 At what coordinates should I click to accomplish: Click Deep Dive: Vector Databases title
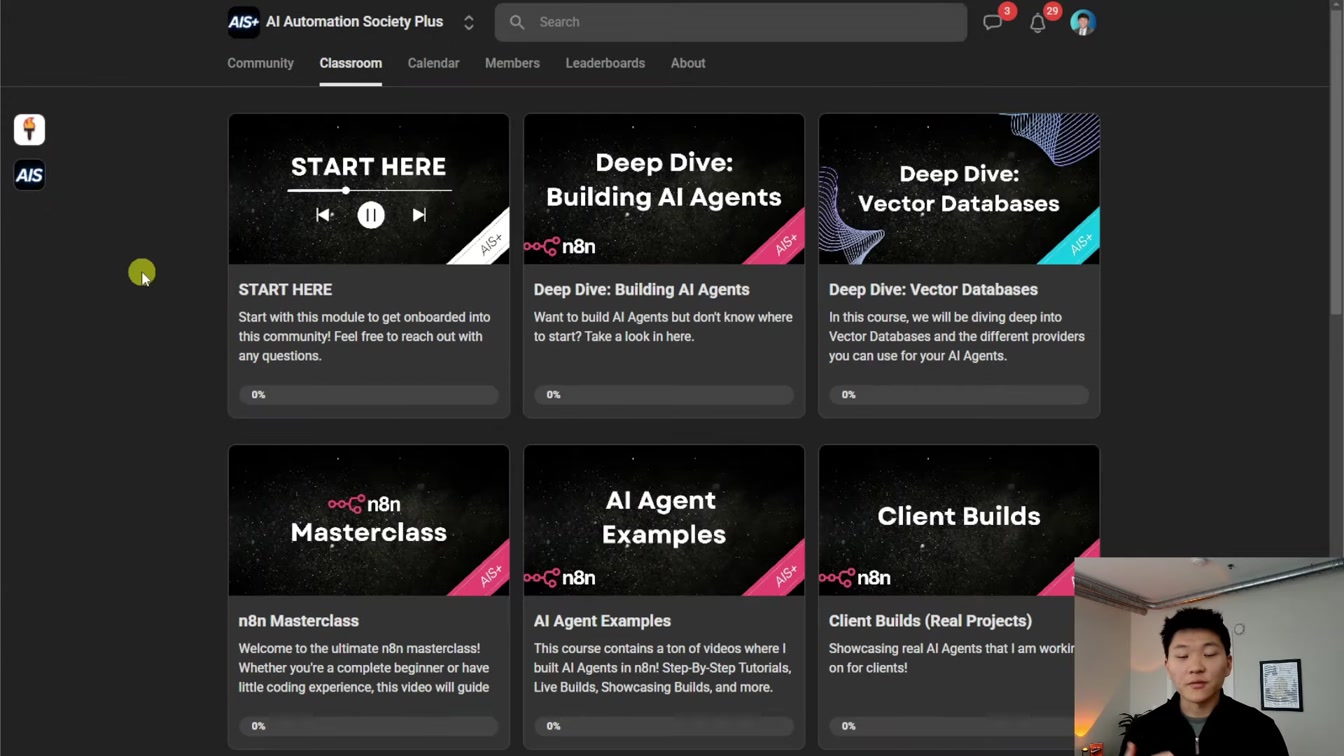tap(933, 289)
